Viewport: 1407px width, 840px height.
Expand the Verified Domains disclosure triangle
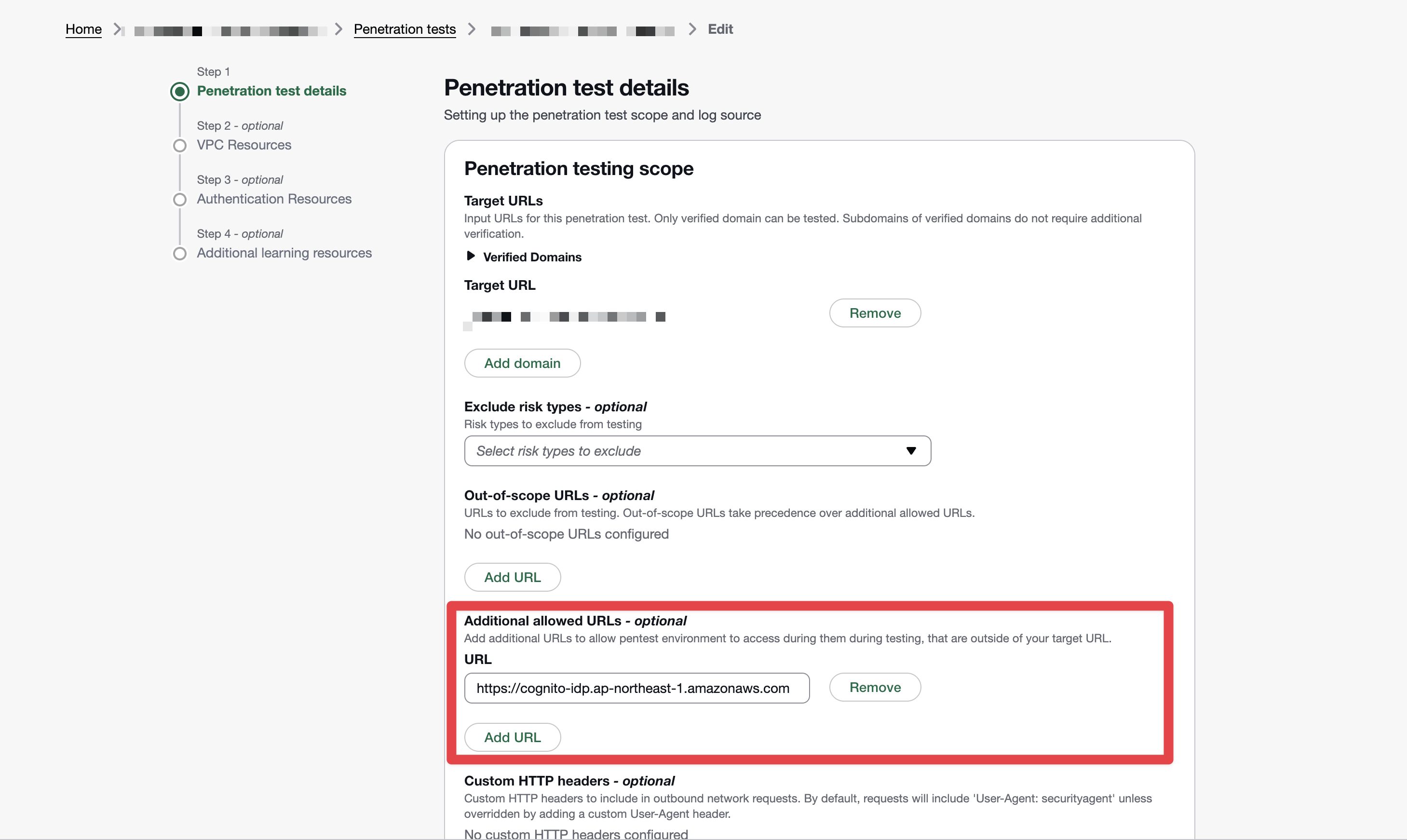click(470, 256)
